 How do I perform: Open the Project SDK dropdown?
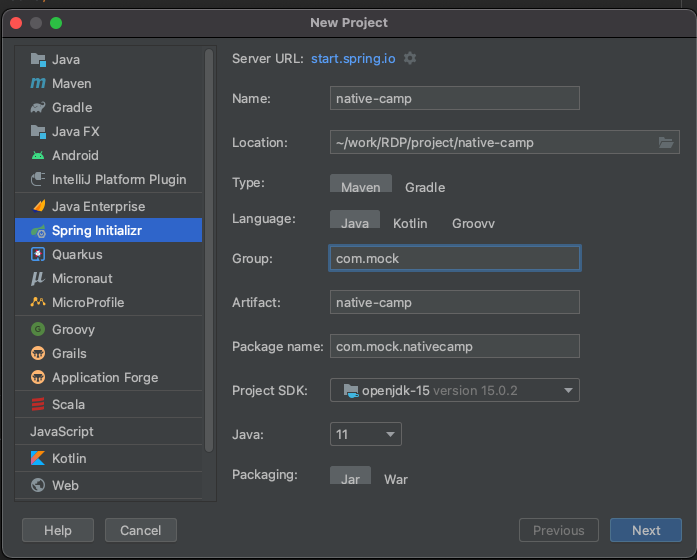(455, 390)
